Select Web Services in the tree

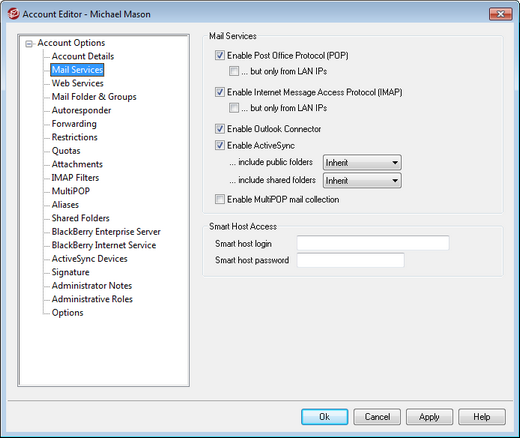[77, 83]
